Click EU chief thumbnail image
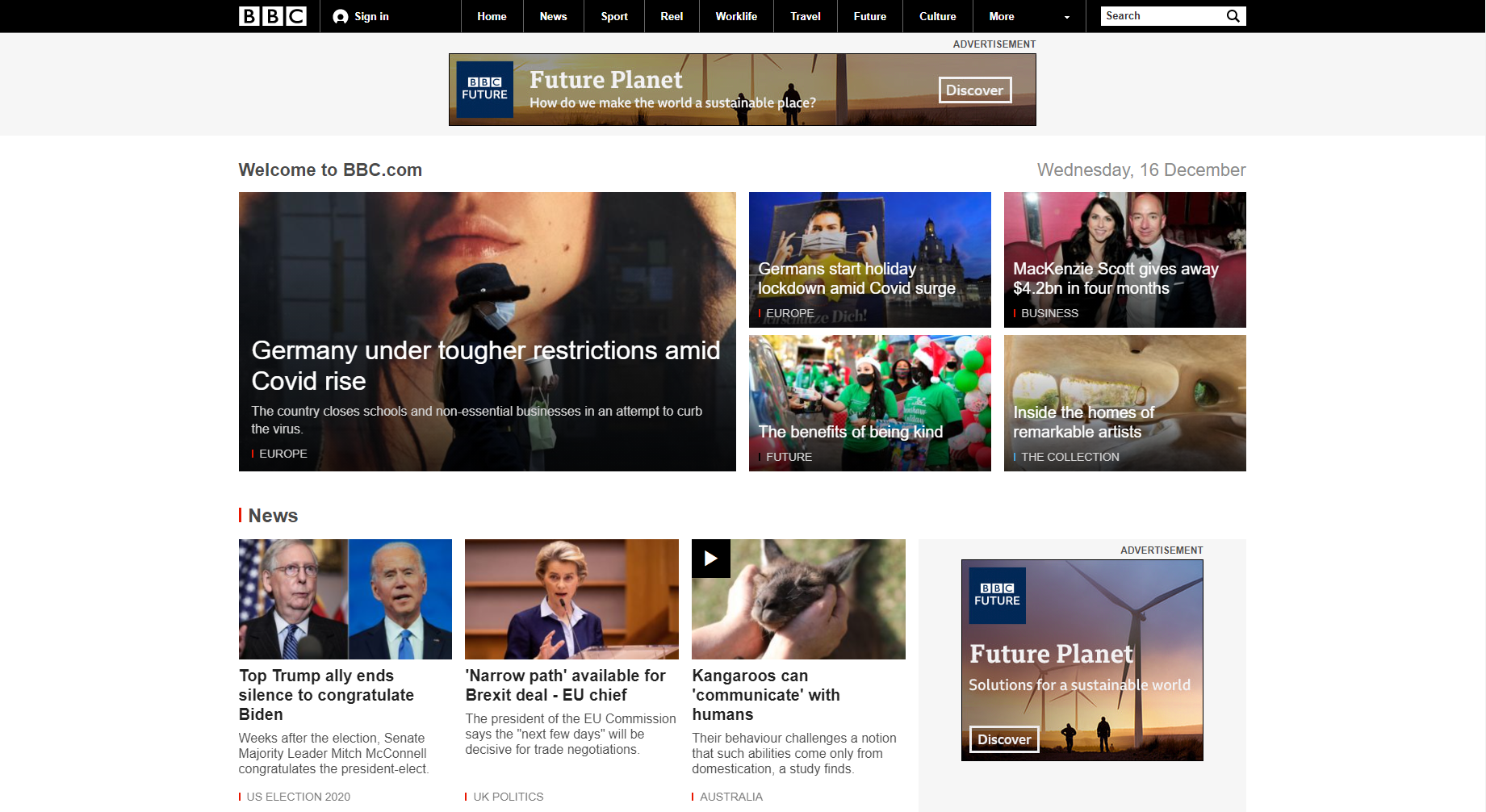The image size is (1486, 812). [x=571, y=599]
